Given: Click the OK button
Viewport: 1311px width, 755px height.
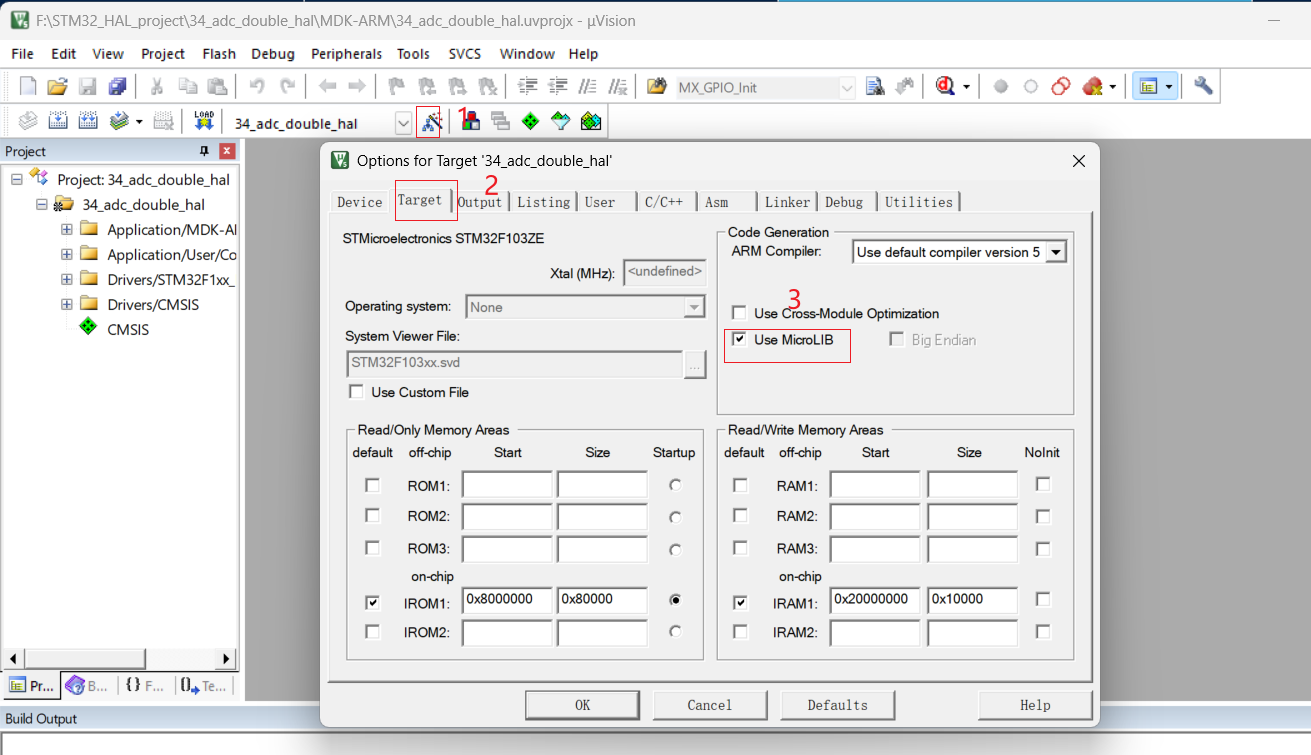Looking at the screenshot, I should pos(583,705).
